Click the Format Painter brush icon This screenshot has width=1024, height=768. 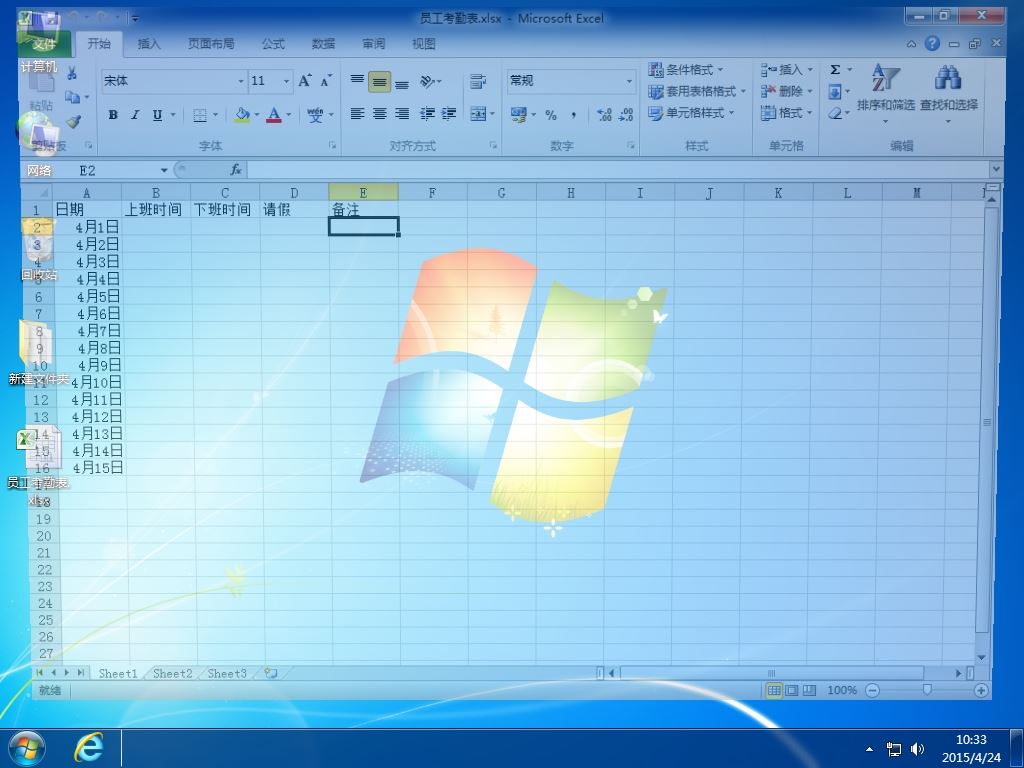tap(73, 121)
